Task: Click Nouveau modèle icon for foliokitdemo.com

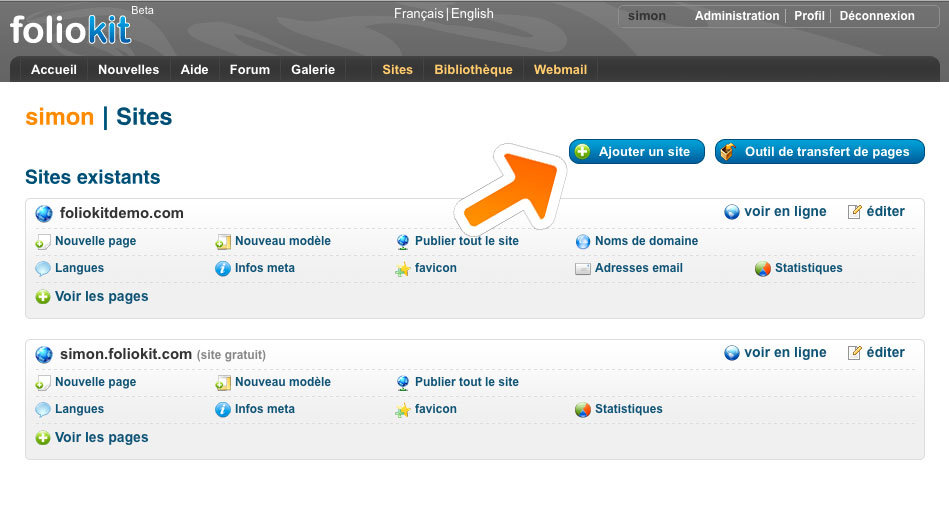Action: tap(223, 242)
